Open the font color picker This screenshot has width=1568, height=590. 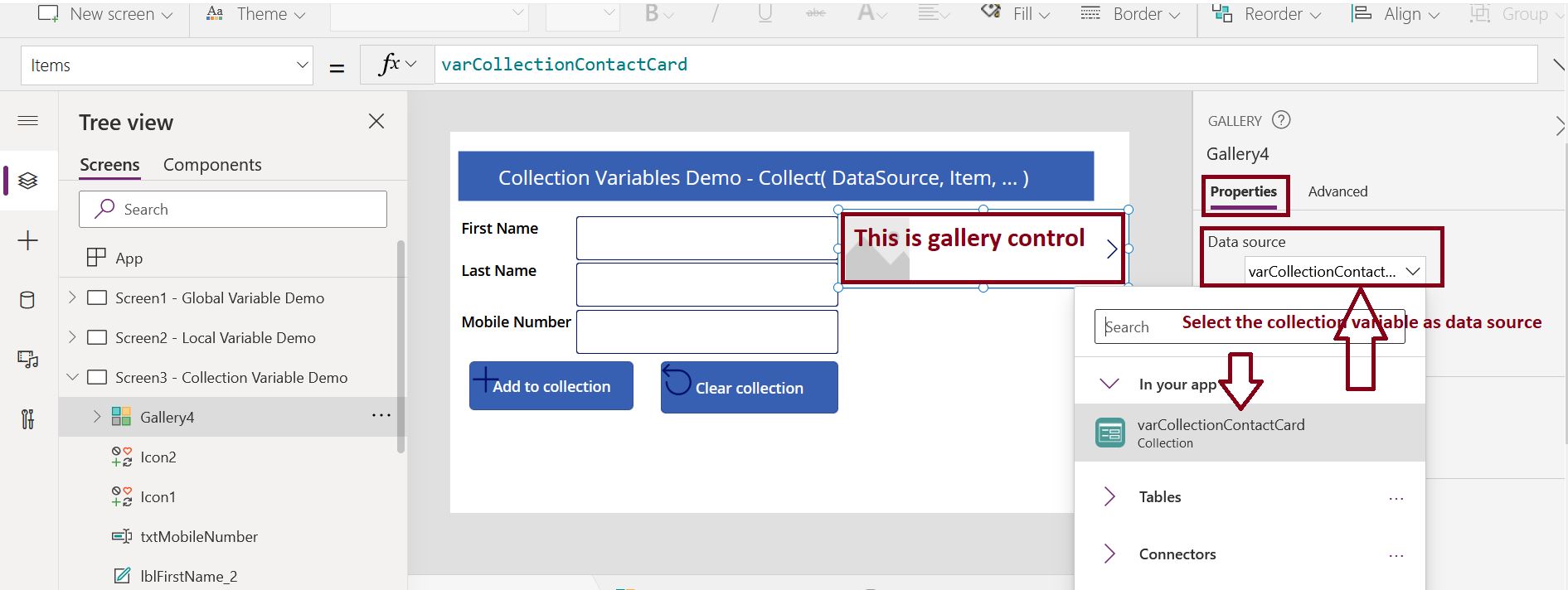point(872,14)
